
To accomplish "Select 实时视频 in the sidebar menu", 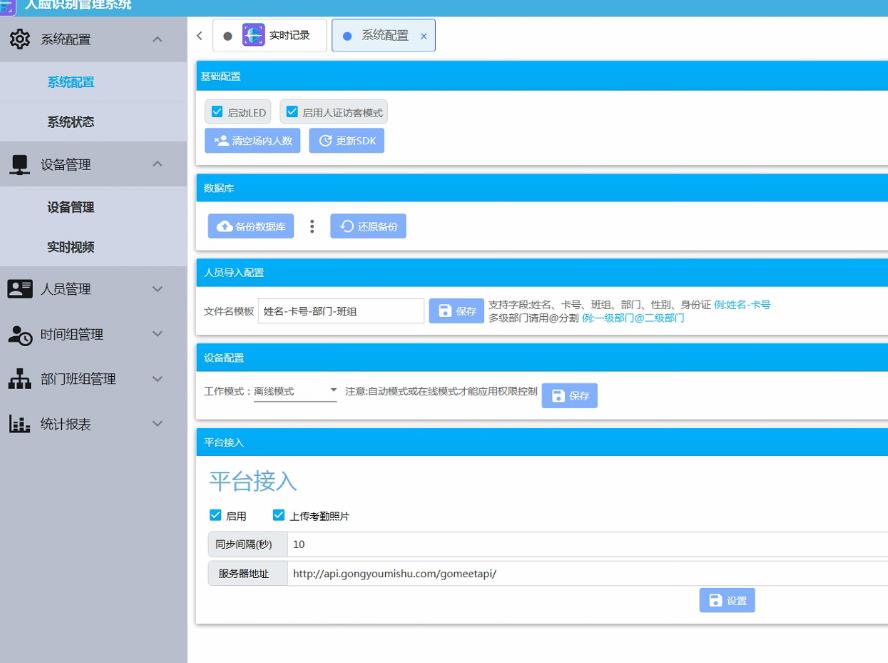I will pyautogui.click(x=73, y=245).
